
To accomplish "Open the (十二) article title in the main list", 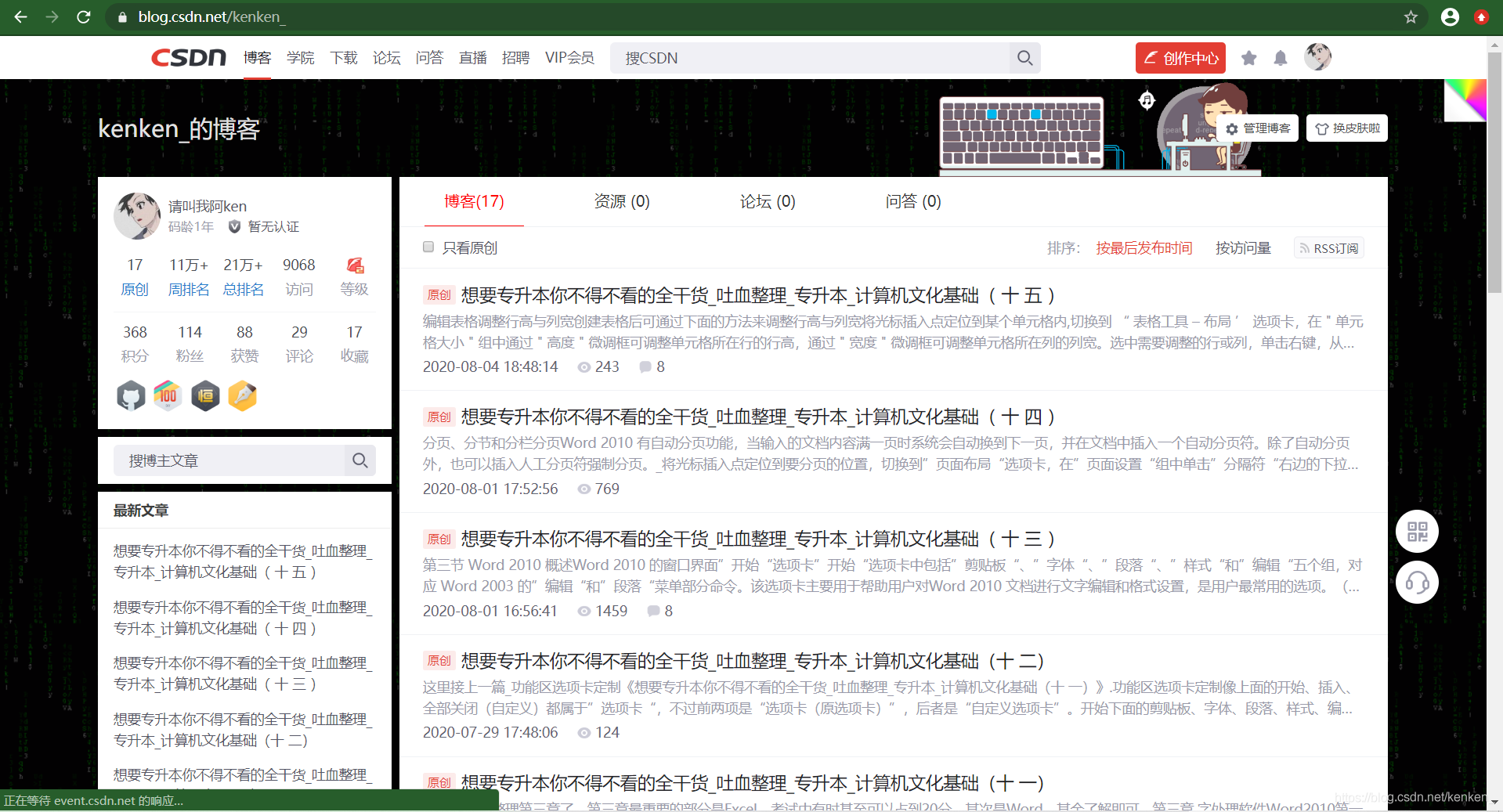I will (753, 661).
